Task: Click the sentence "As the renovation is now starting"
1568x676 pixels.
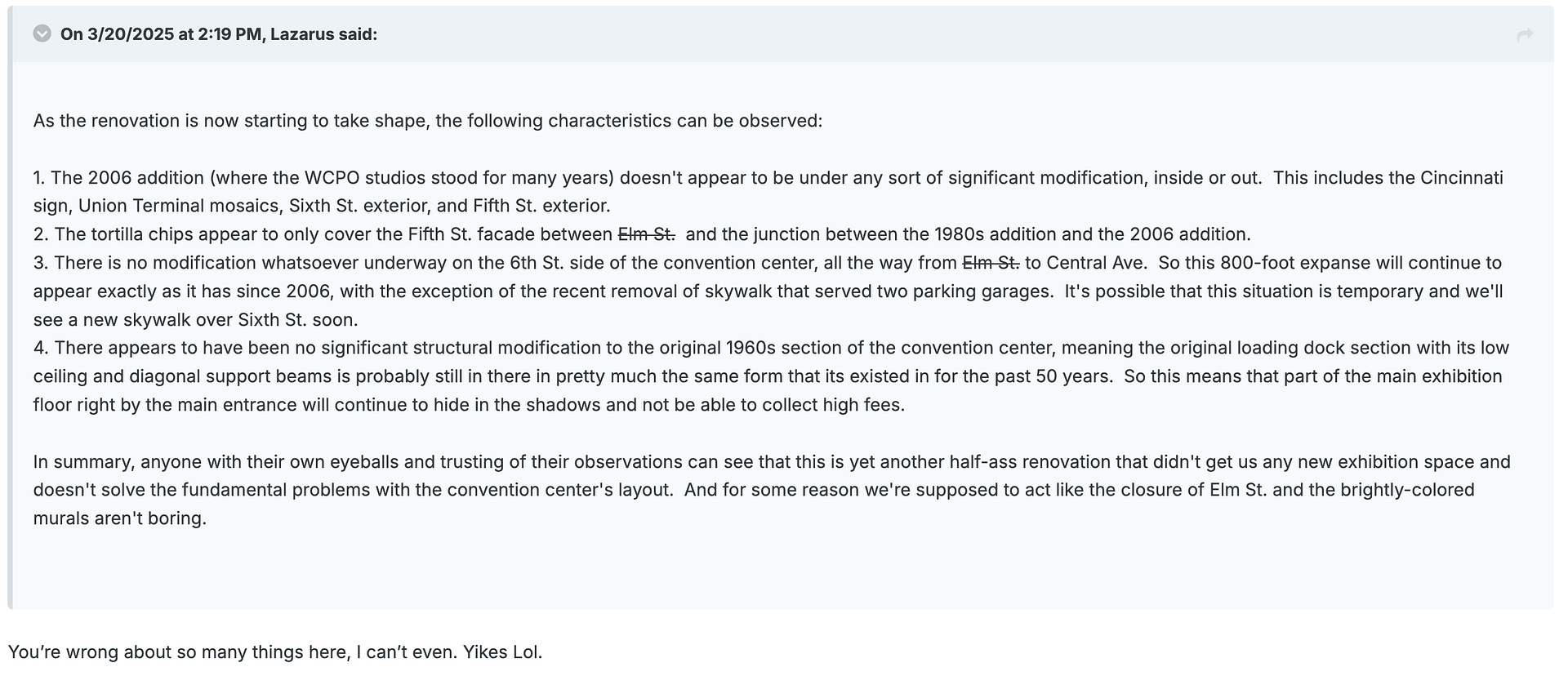Action: pos(428,121)
